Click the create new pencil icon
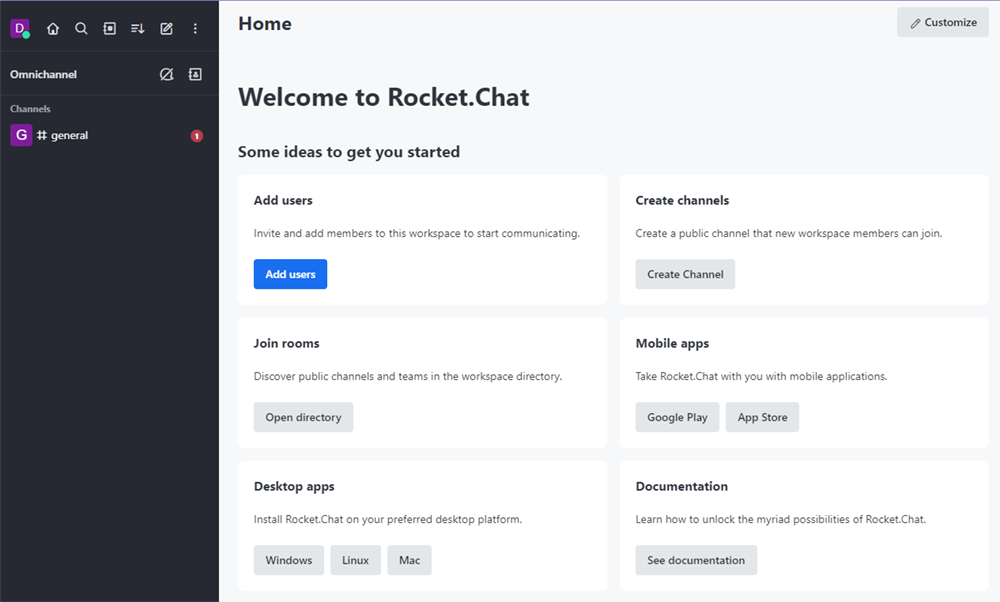 tap(166, 28)
